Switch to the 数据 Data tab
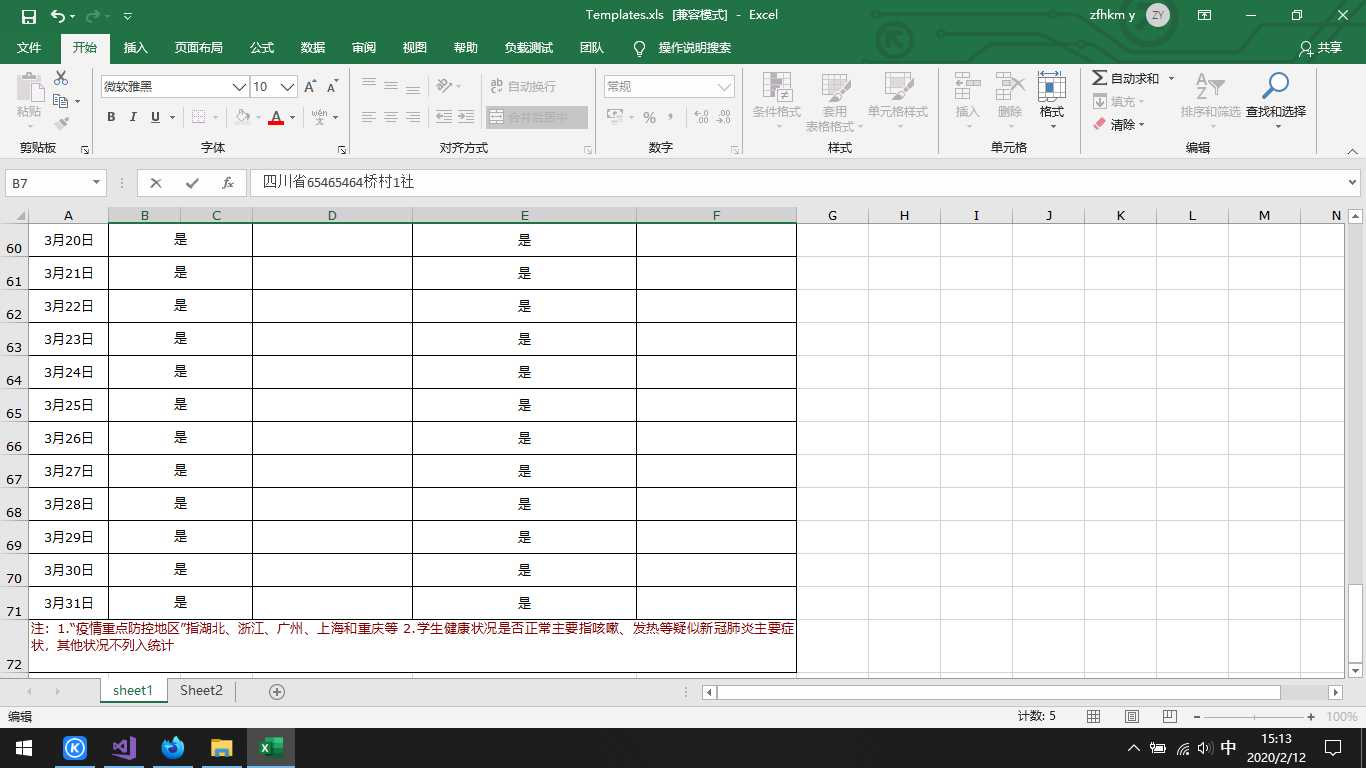The image size is (1366, 768). tap(313, 48)
